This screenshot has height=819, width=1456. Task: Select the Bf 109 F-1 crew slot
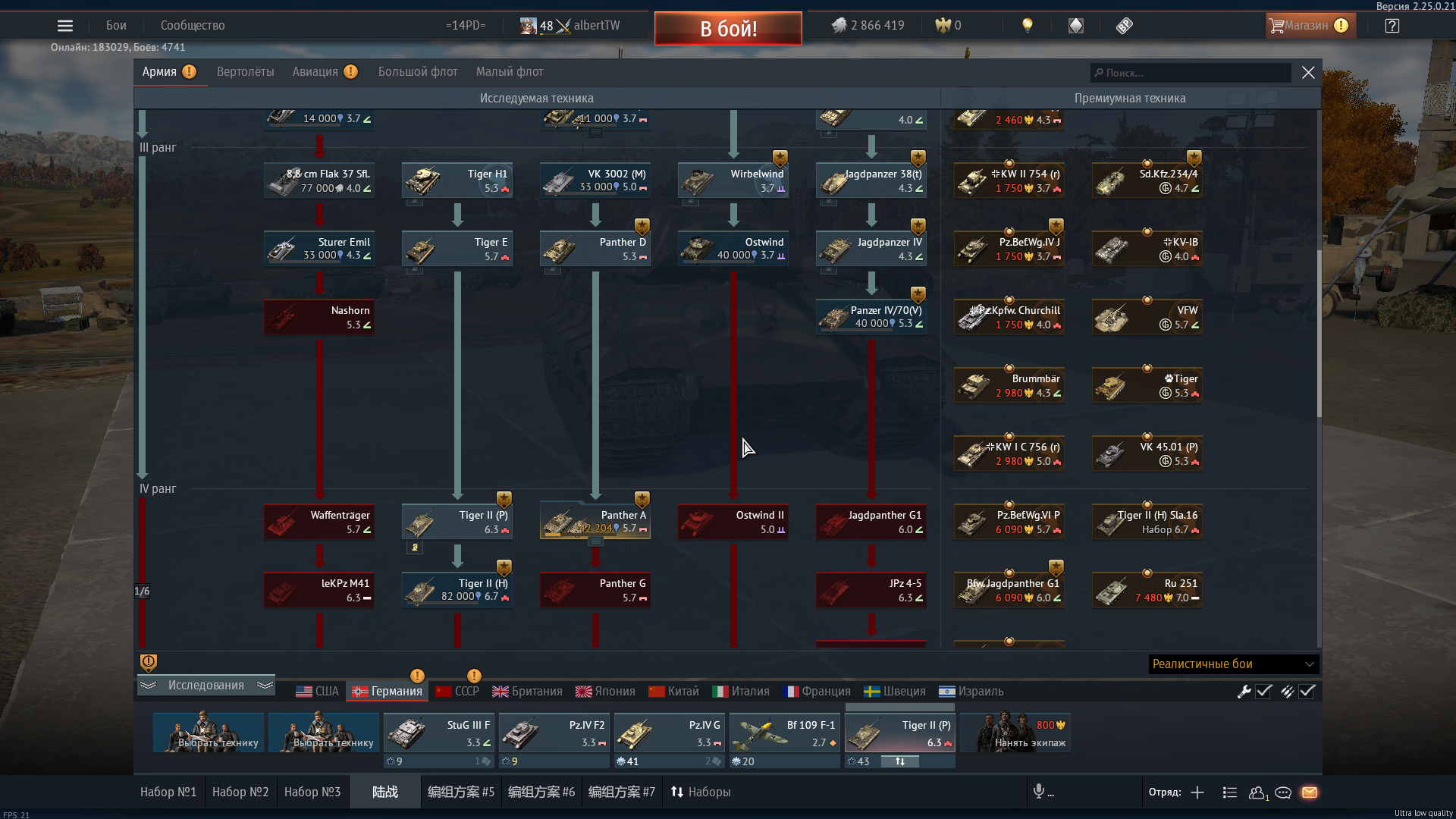pos(785,733)
